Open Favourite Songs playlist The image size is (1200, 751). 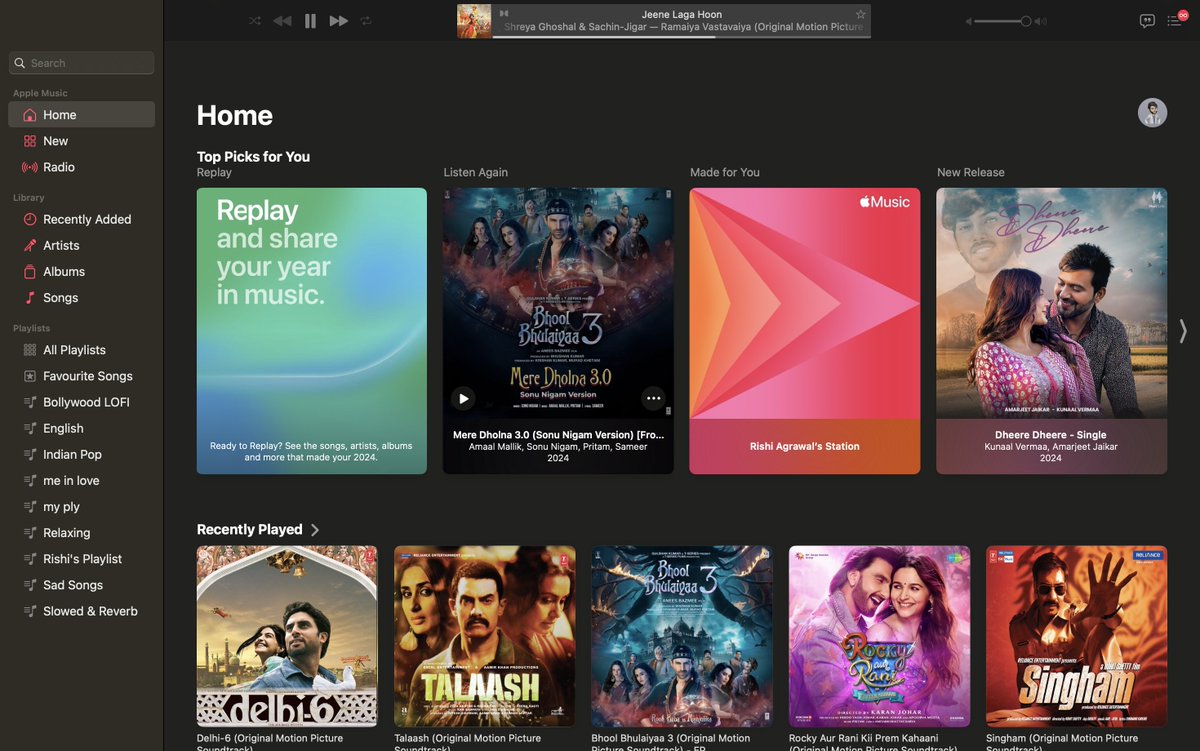point(82,376)
